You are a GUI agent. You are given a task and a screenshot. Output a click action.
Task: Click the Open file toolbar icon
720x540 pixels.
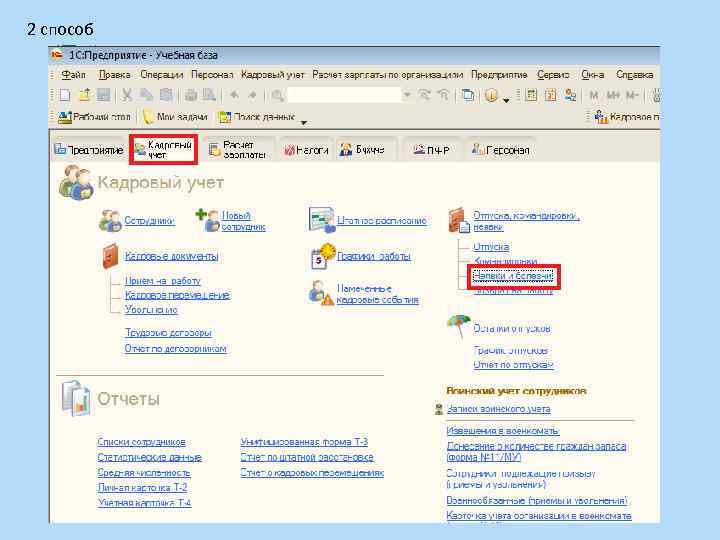point(84,95)
